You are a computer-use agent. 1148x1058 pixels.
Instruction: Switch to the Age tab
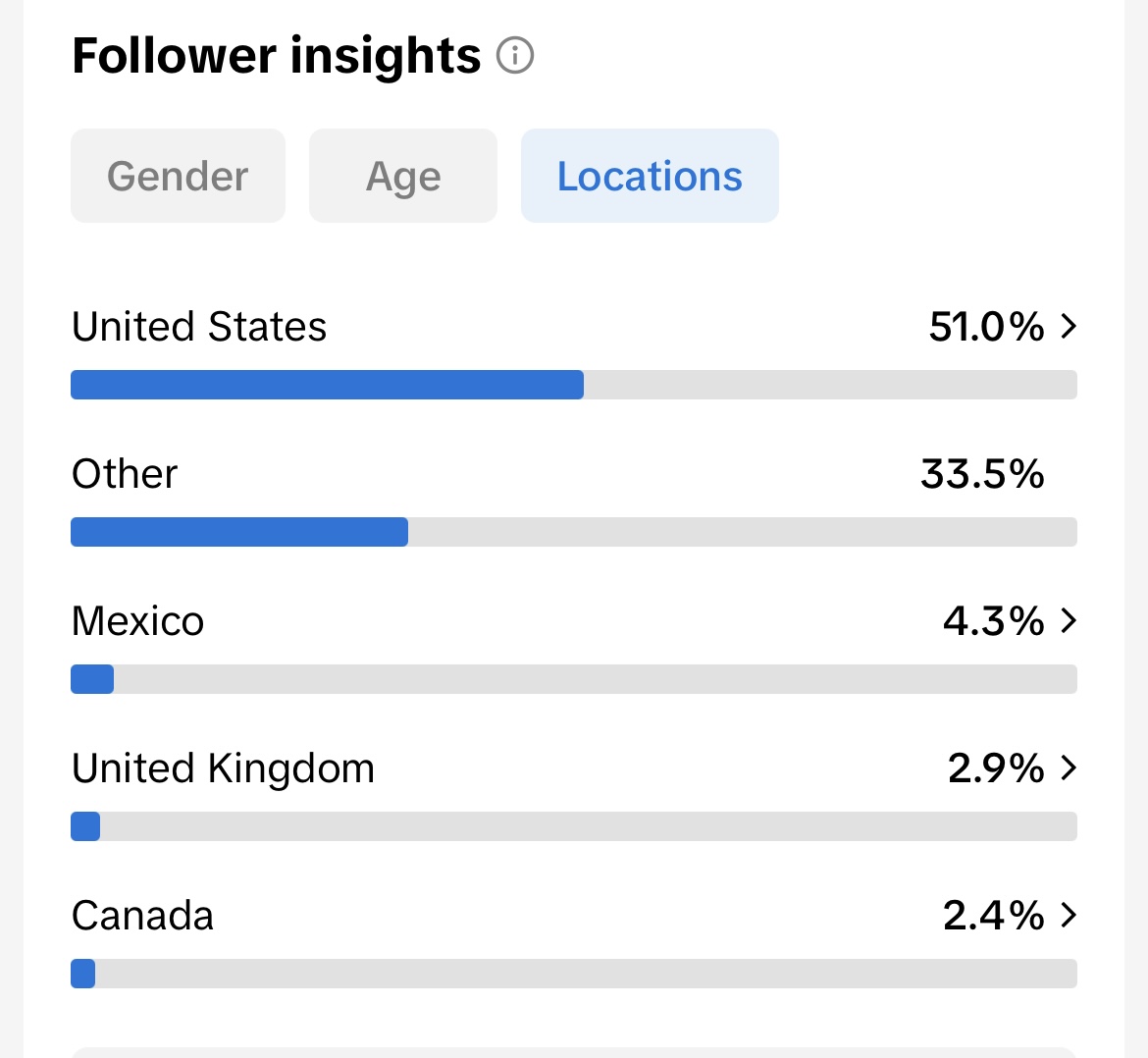[x=403, y=177]
